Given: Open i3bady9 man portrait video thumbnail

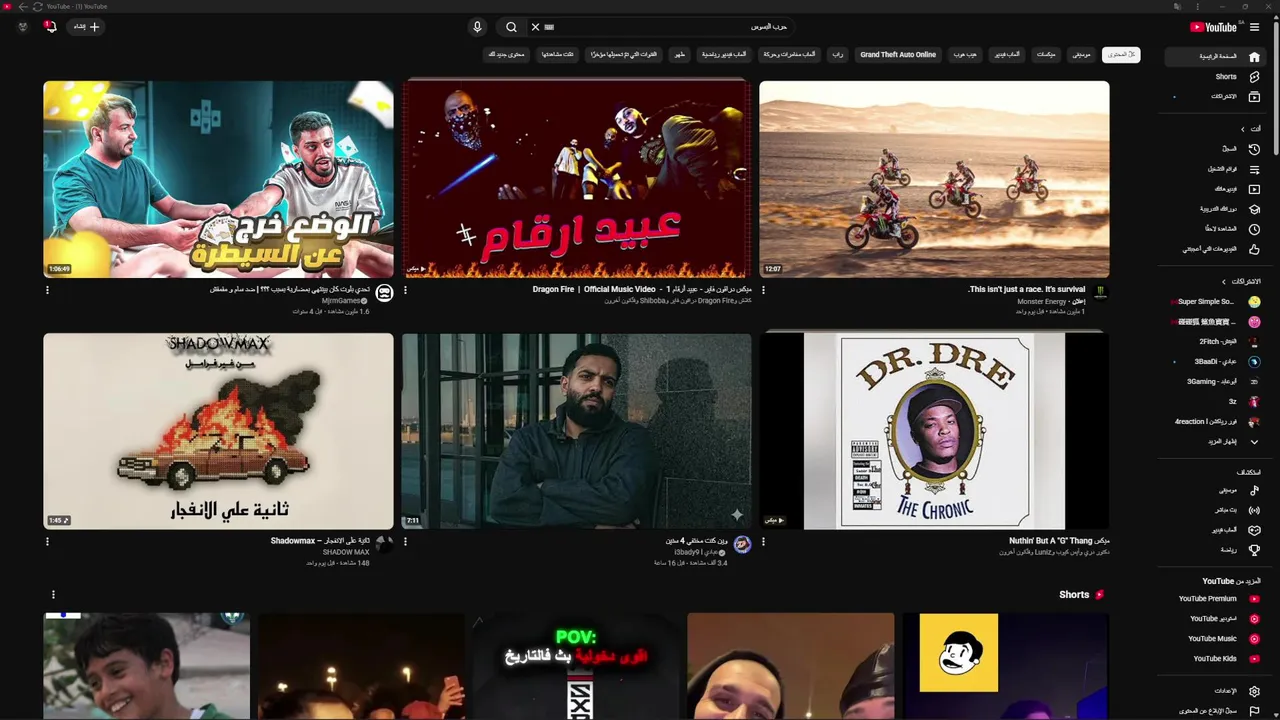Looking at the screenshot, I should [x=576, y=431].
